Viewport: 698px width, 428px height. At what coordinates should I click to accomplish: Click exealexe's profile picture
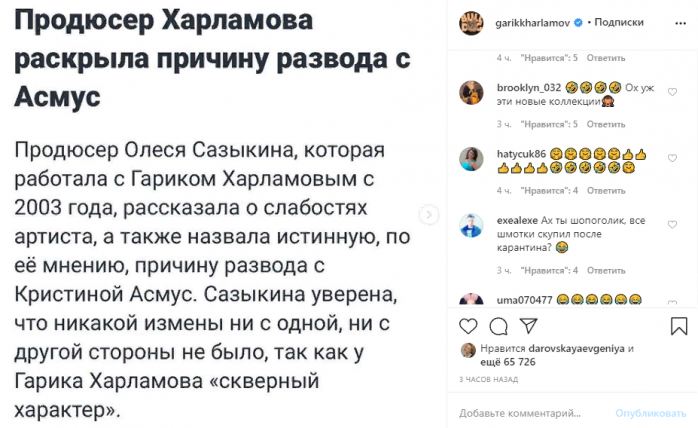click(471, 223)
